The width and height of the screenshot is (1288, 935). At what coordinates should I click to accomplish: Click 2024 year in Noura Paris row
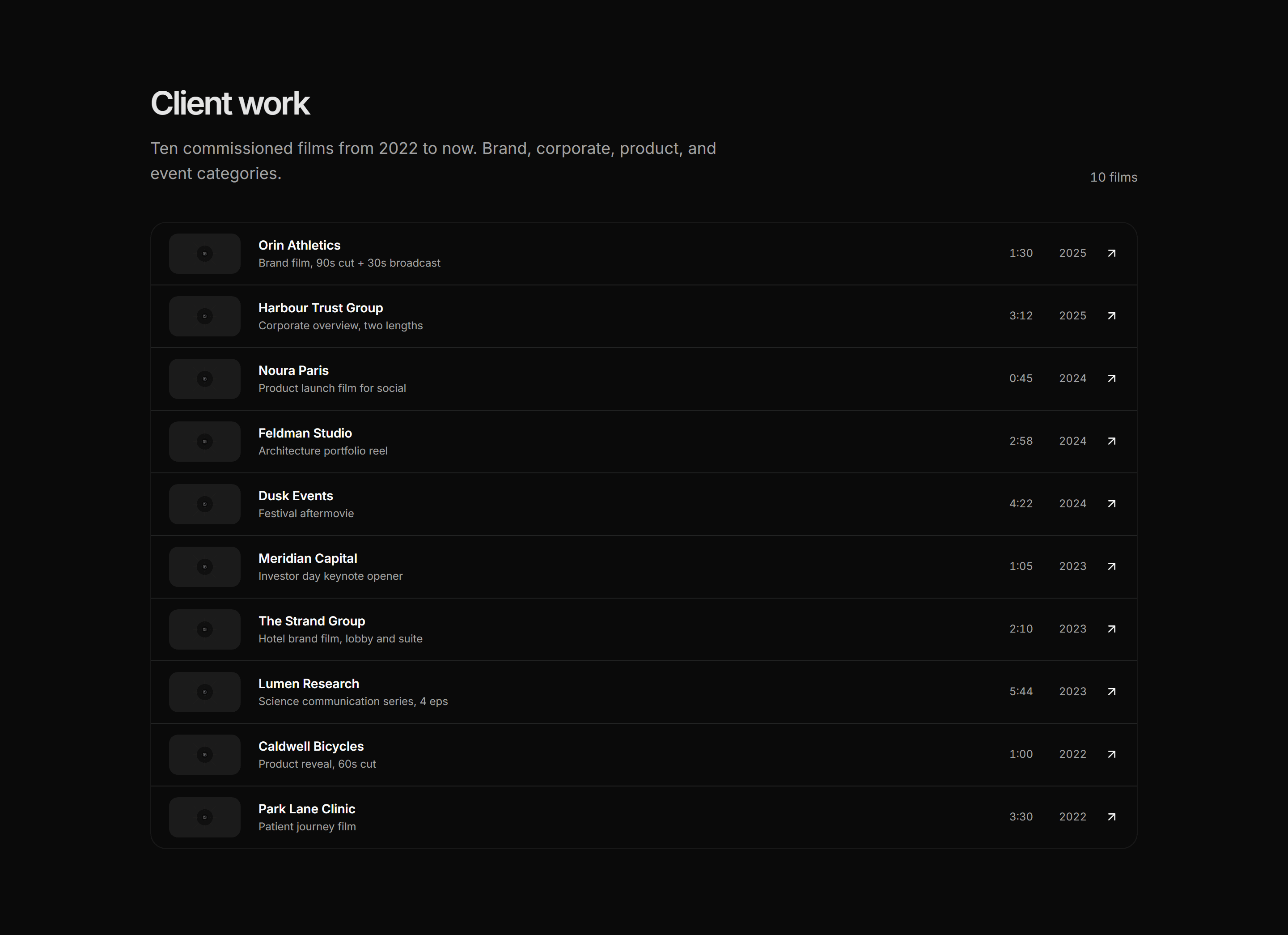1073,378
